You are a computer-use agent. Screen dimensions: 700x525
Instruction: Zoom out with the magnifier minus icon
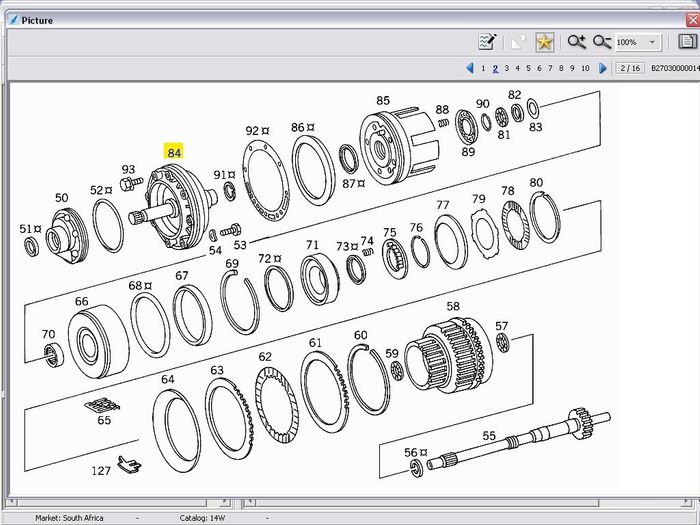[x=601, y=42]
